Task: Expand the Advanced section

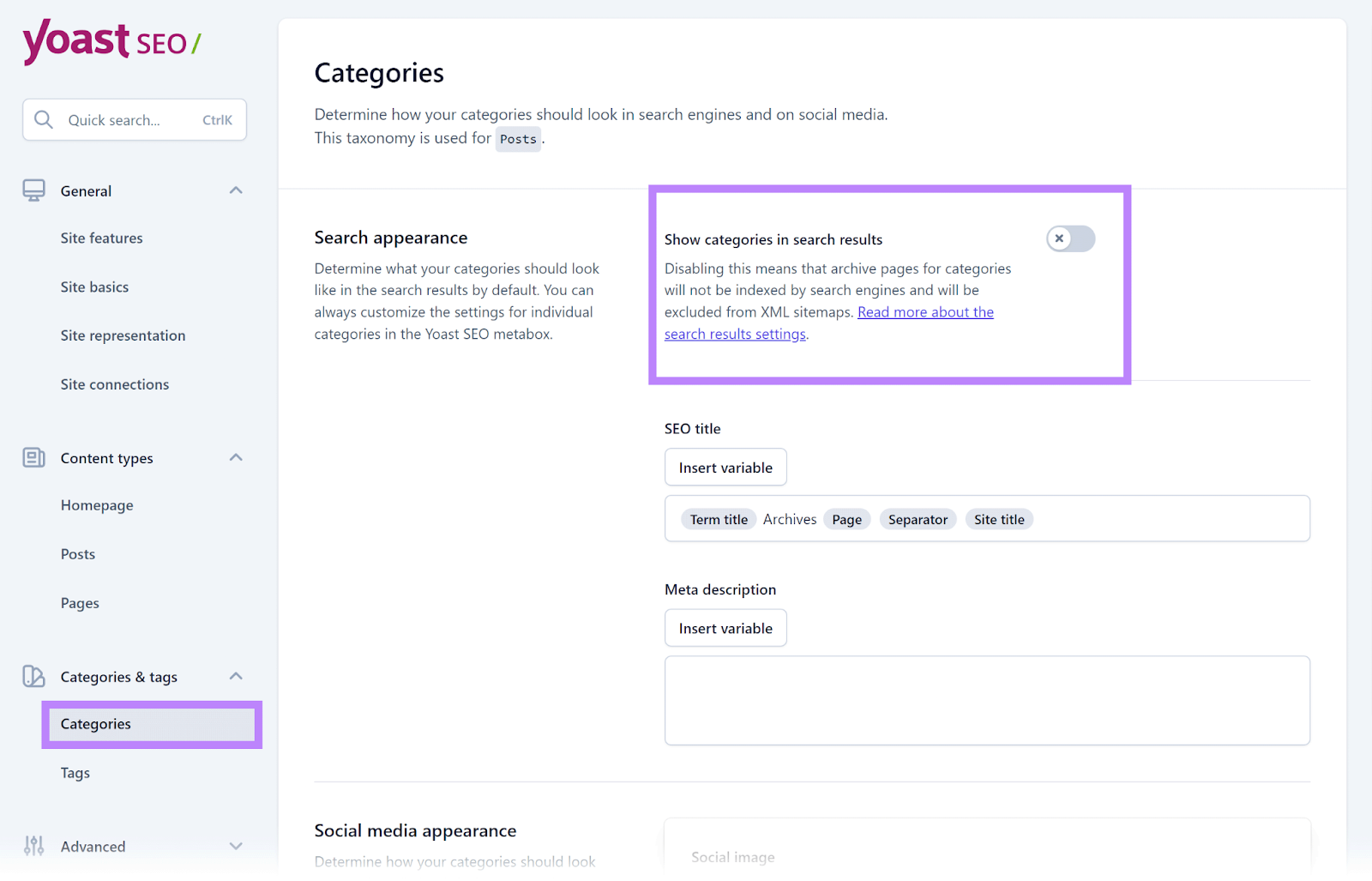Action: point(235,846)
